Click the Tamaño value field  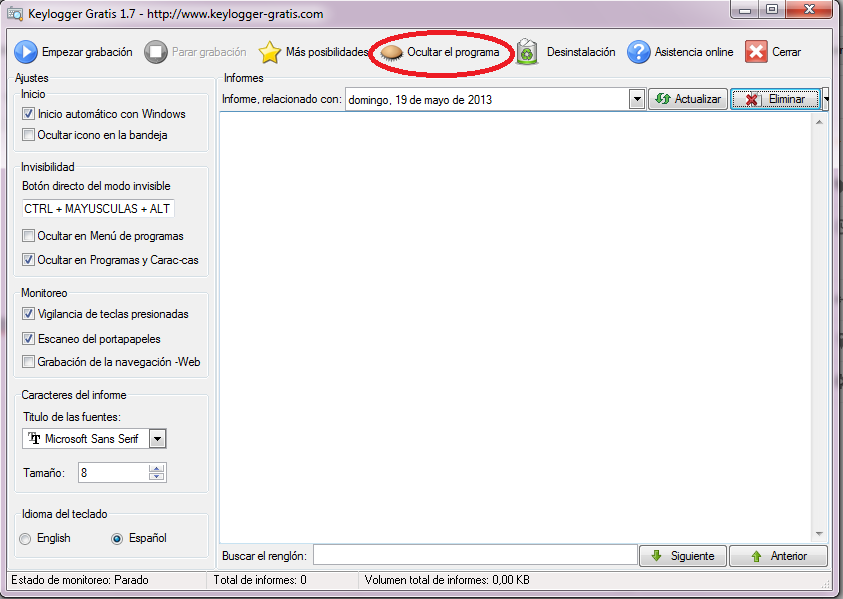[x=113, y=473]
